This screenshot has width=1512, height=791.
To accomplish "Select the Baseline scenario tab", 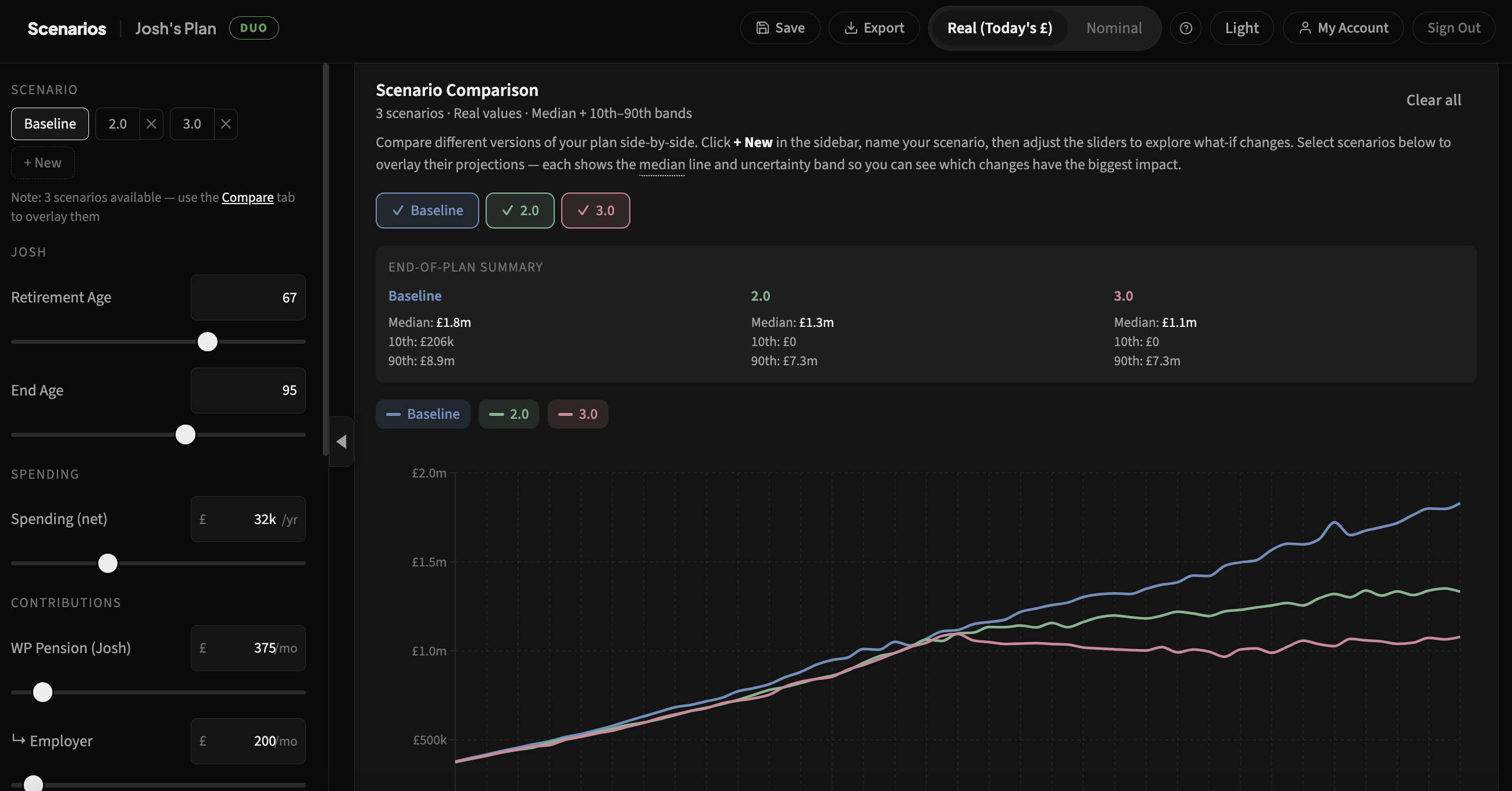I will pos(50,124).
